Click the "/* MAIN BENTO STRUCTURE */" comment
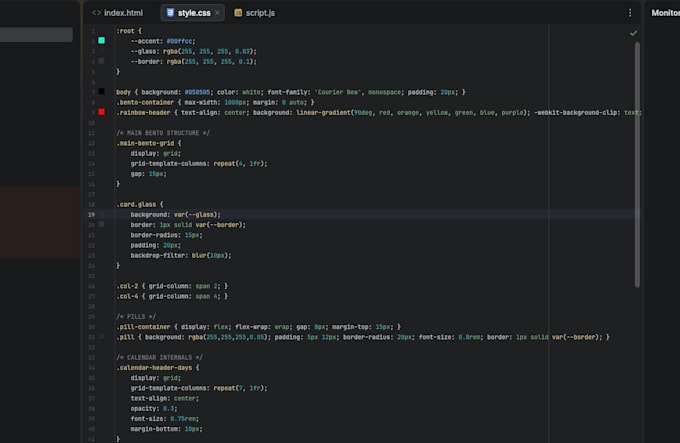 (x=163, y=133)
